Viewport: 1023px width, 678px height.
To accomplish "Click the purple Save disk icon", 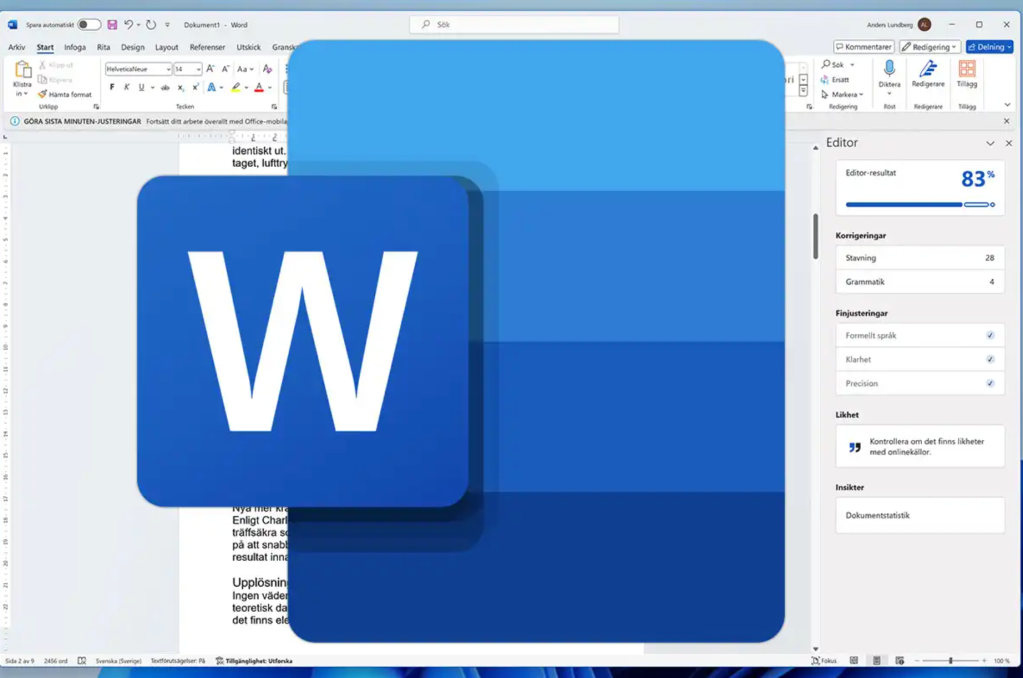I will [x=112, y=25].
